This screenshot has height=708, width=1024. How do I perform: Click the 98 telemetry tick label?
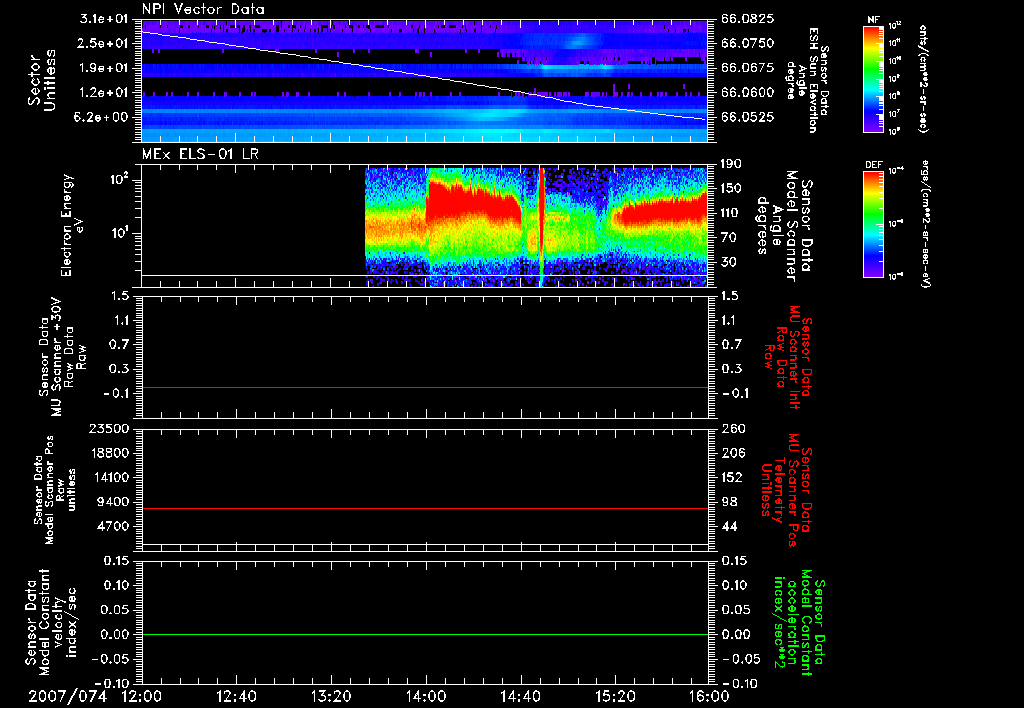(x=729, y=502)
